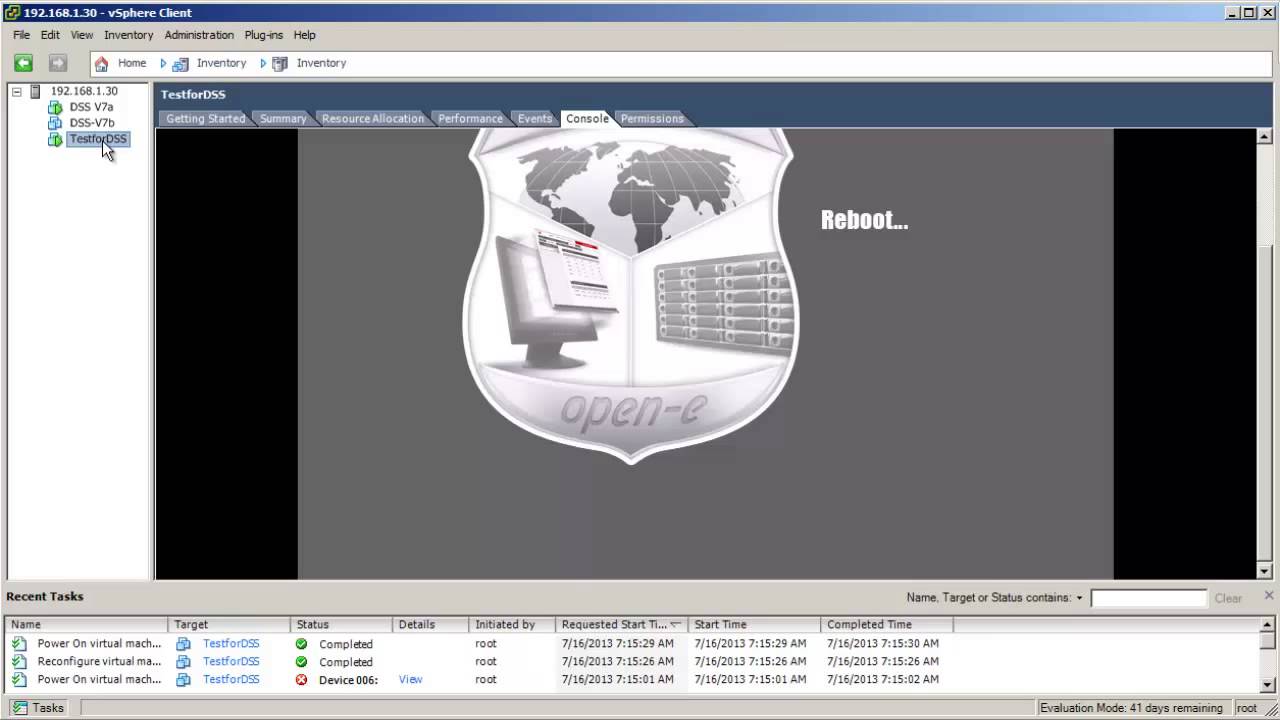1280x720 pixels.
Task: Select host 192.168.1.30 in inventory tree
Action: pyautogui.click(x=84, y=91)
